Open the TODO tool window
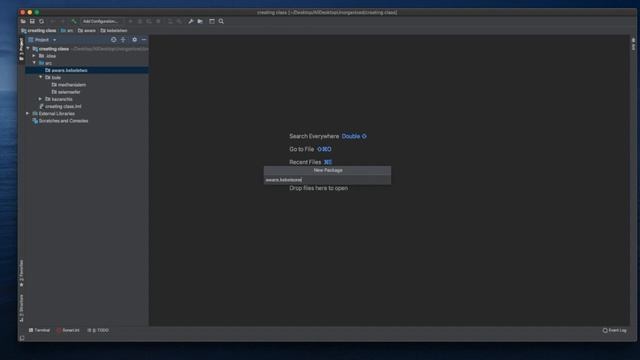Image resolution: width=640 pixels, height=360 pixels. point(98,330)
